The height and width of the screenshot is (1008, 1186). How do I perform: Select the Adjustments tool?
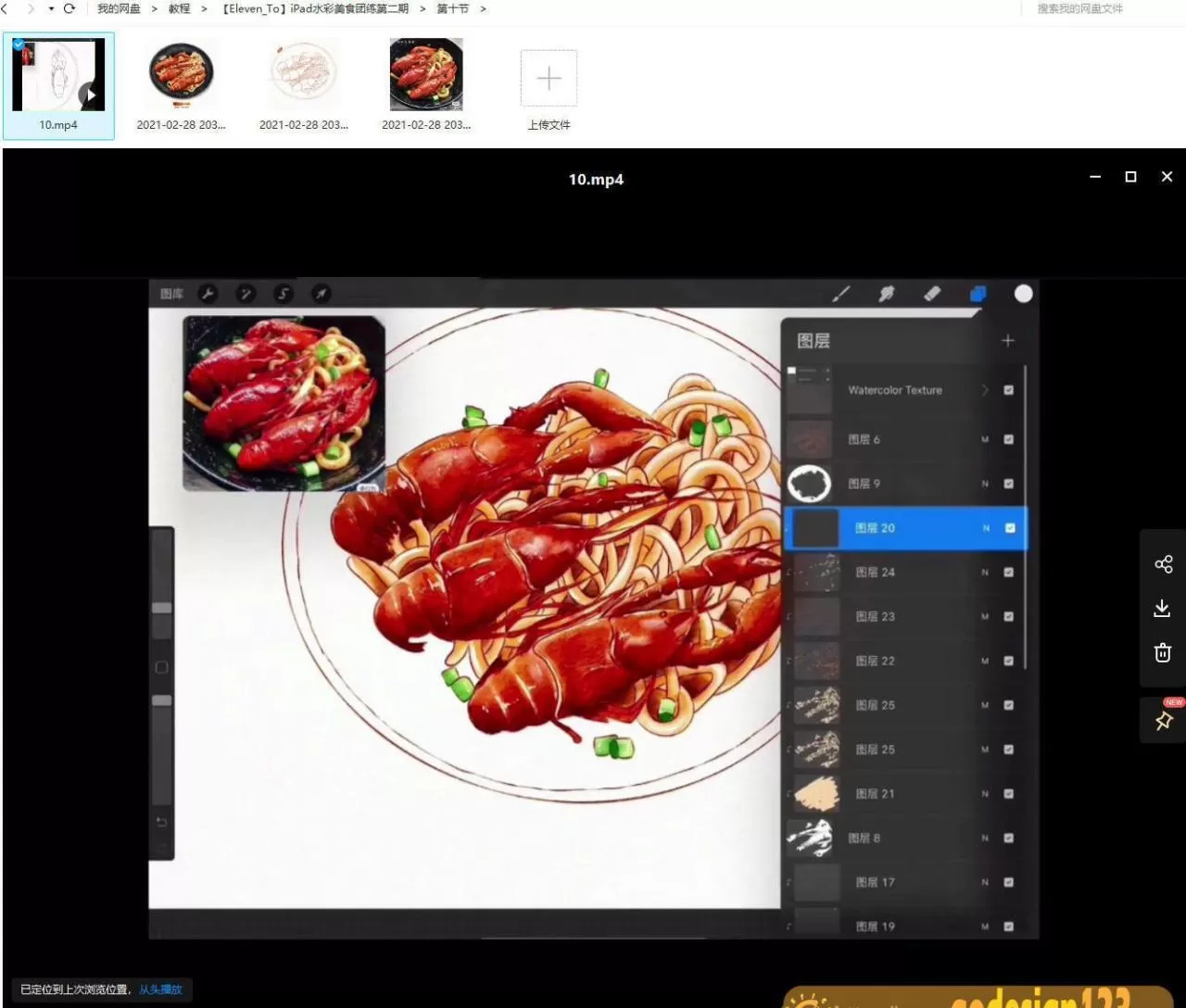[246, 294]
